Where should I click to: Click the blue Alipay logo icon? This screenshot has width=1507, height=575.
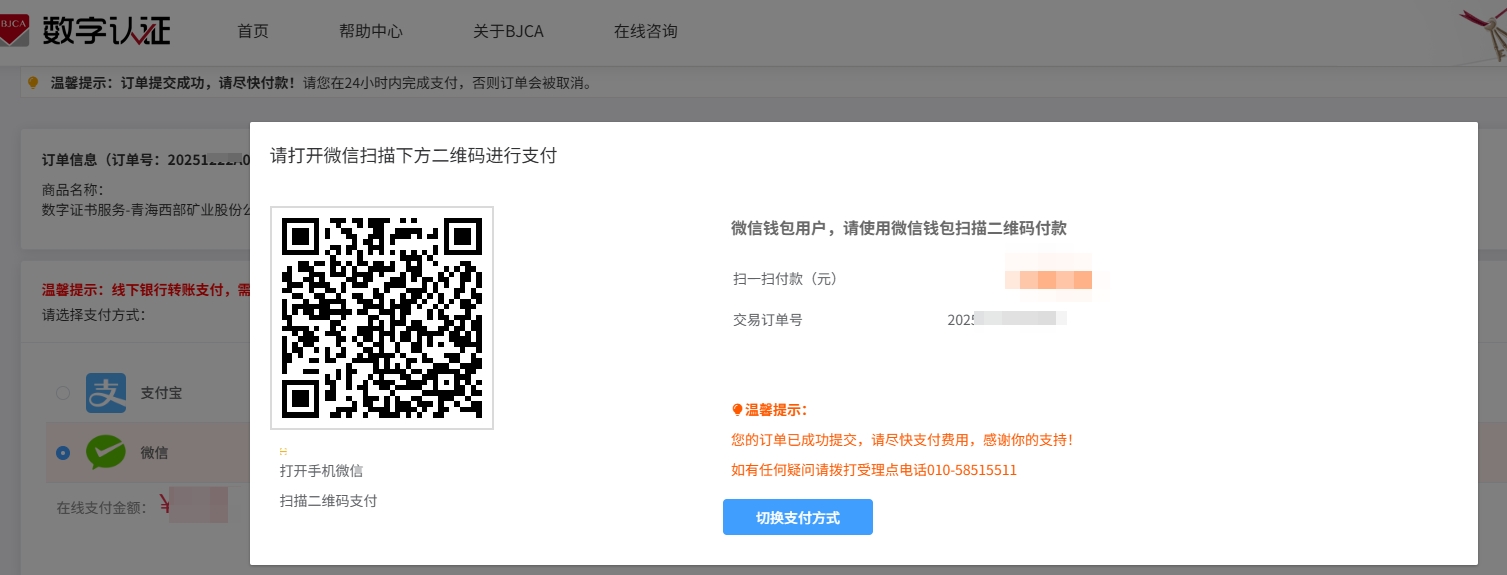click(x=106, y=393)
